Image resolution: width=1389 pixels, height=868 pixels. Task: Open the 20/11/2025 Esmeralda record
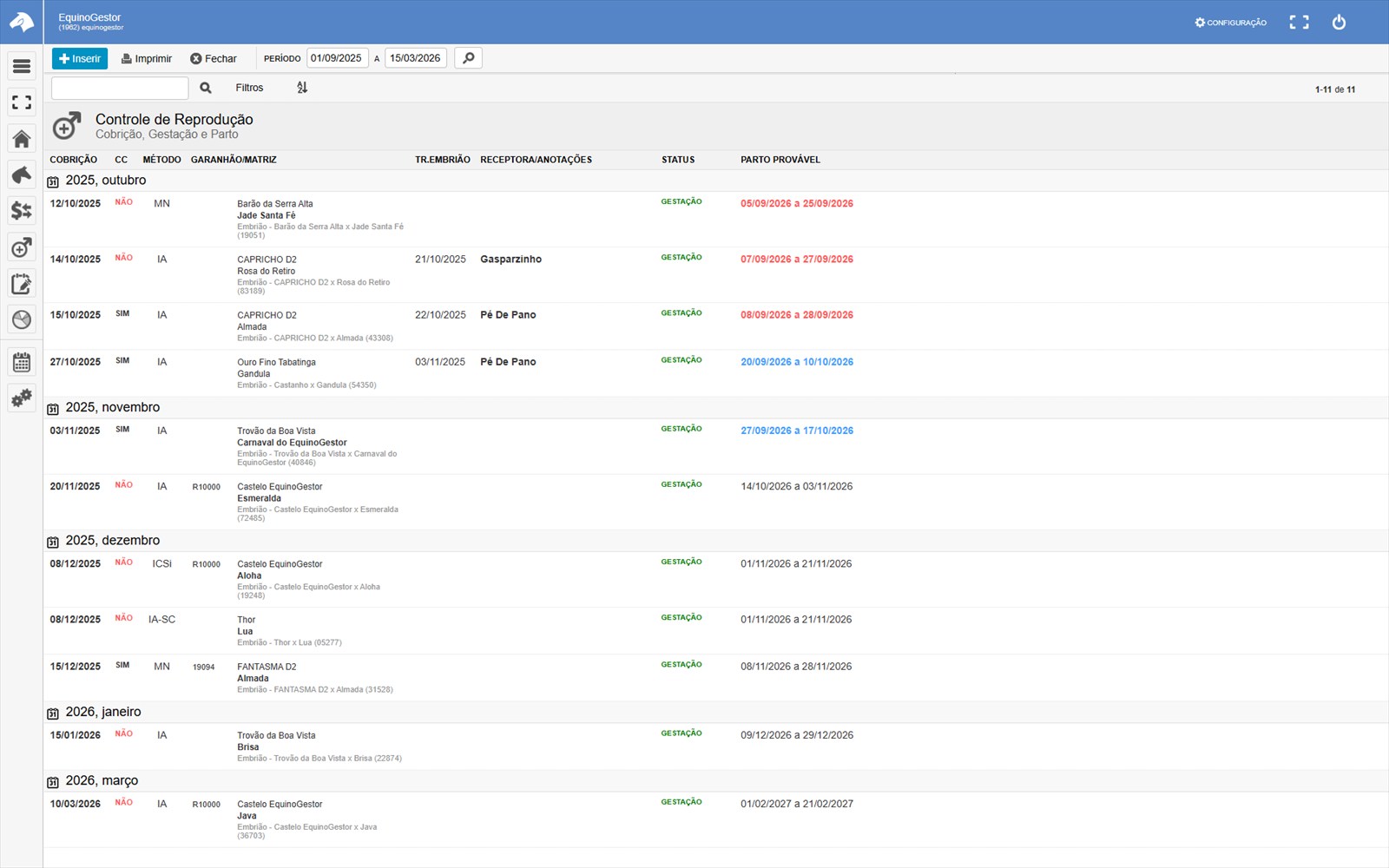(x=715, y=502)
